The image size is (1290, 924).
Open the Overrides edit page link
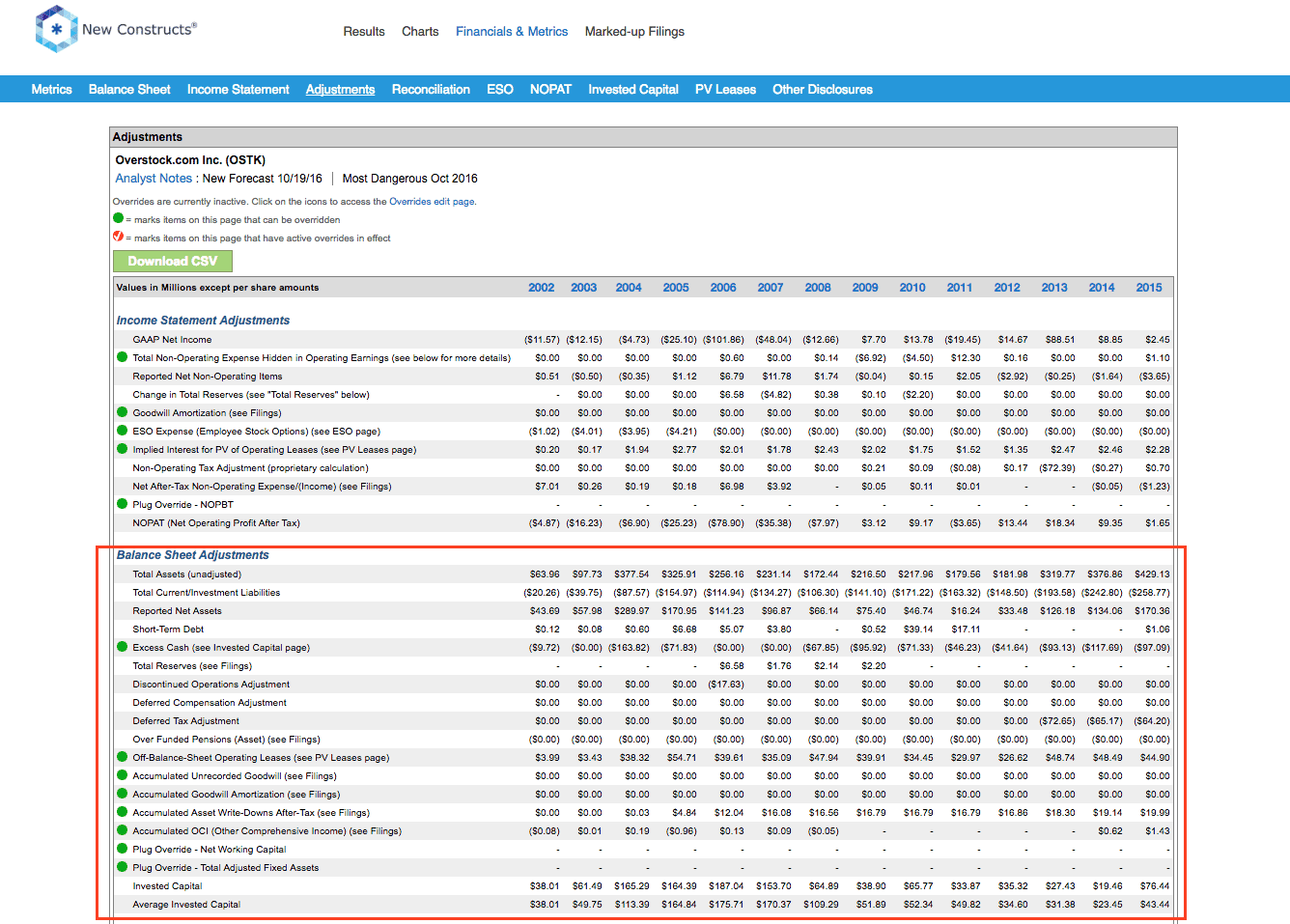[433, 202]
